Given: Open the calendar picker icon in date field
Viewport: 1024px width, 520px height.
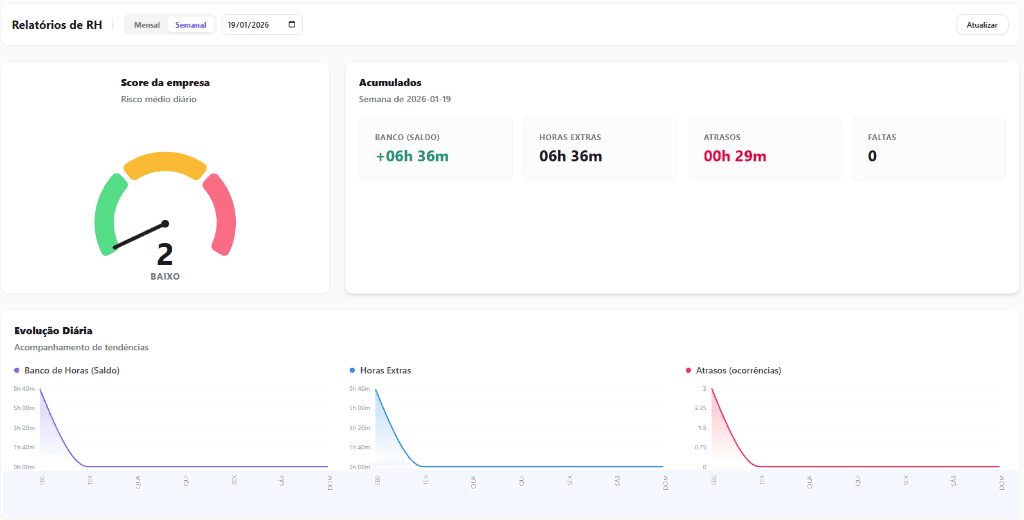Looking at the screenshot, I should [x=292, y=25].
